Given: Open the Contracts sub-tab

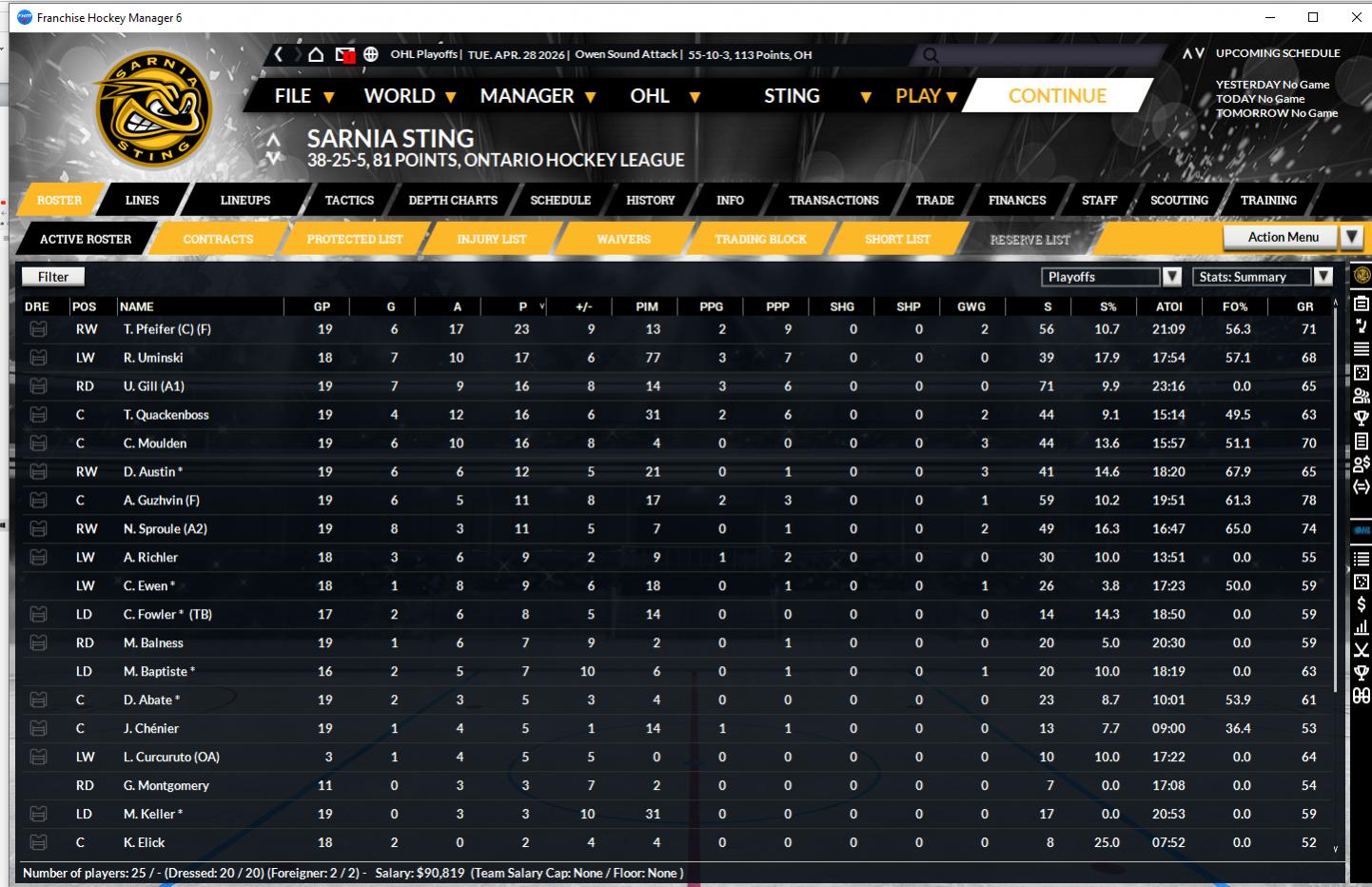Looking at the screenshot, I should (218, 240).
